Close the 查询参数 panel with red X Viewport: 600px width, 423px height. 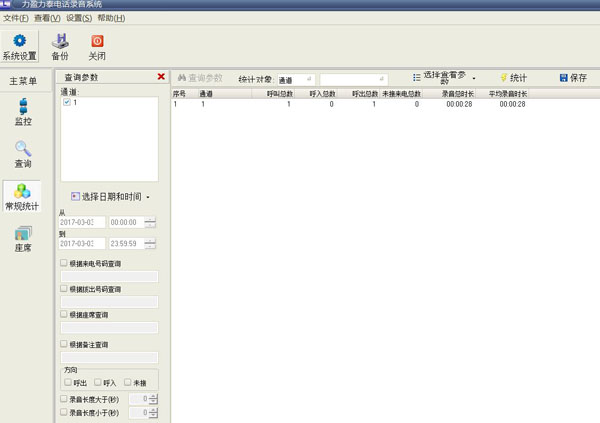(162, 77)
